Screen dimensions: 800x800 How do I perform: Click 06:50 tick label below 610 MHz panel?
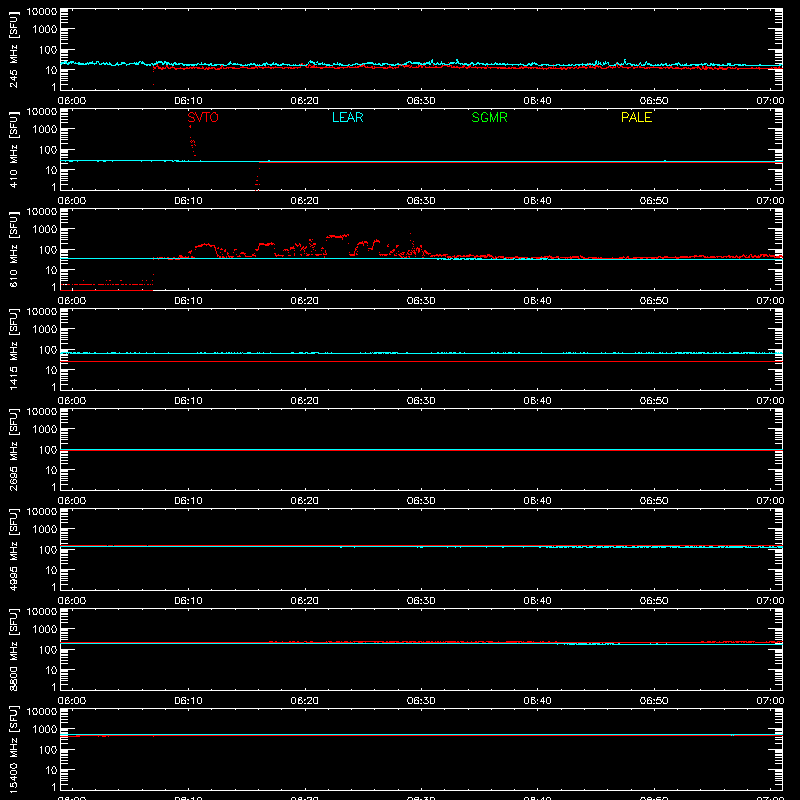pyautogui.click(x=654, y=301)
